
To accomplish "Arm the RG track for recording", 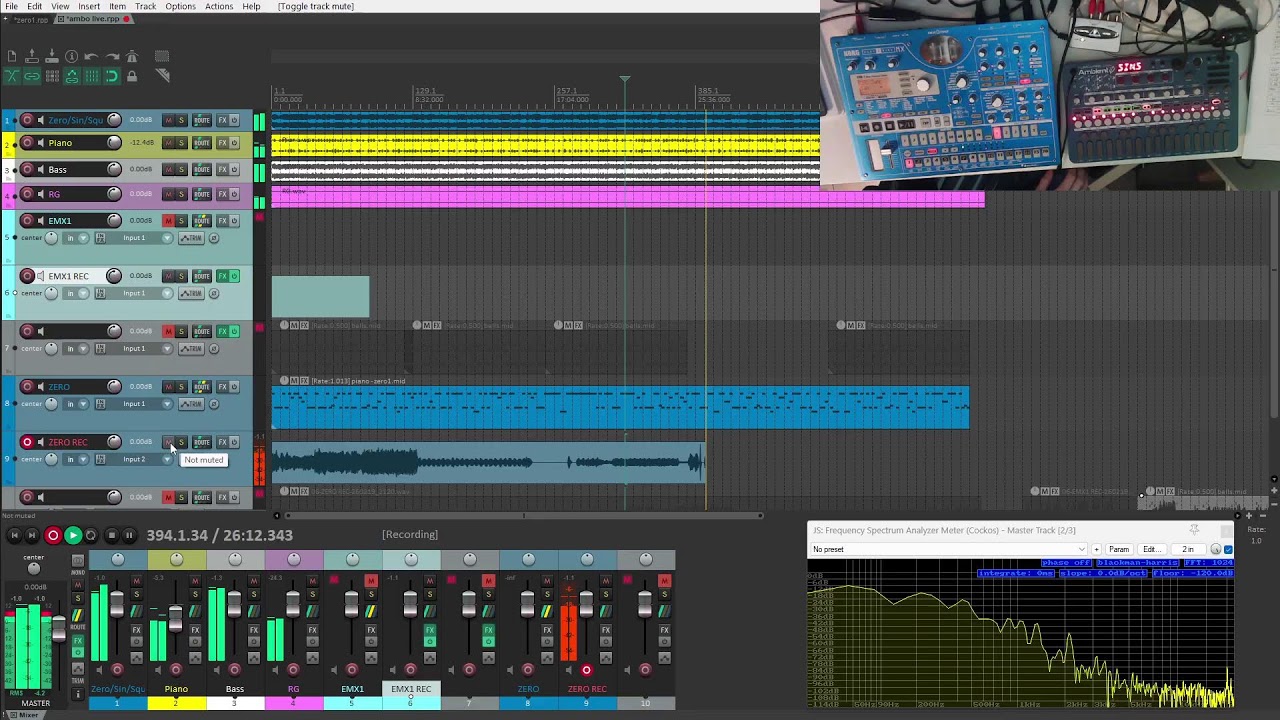I will [x=27, y=194].
